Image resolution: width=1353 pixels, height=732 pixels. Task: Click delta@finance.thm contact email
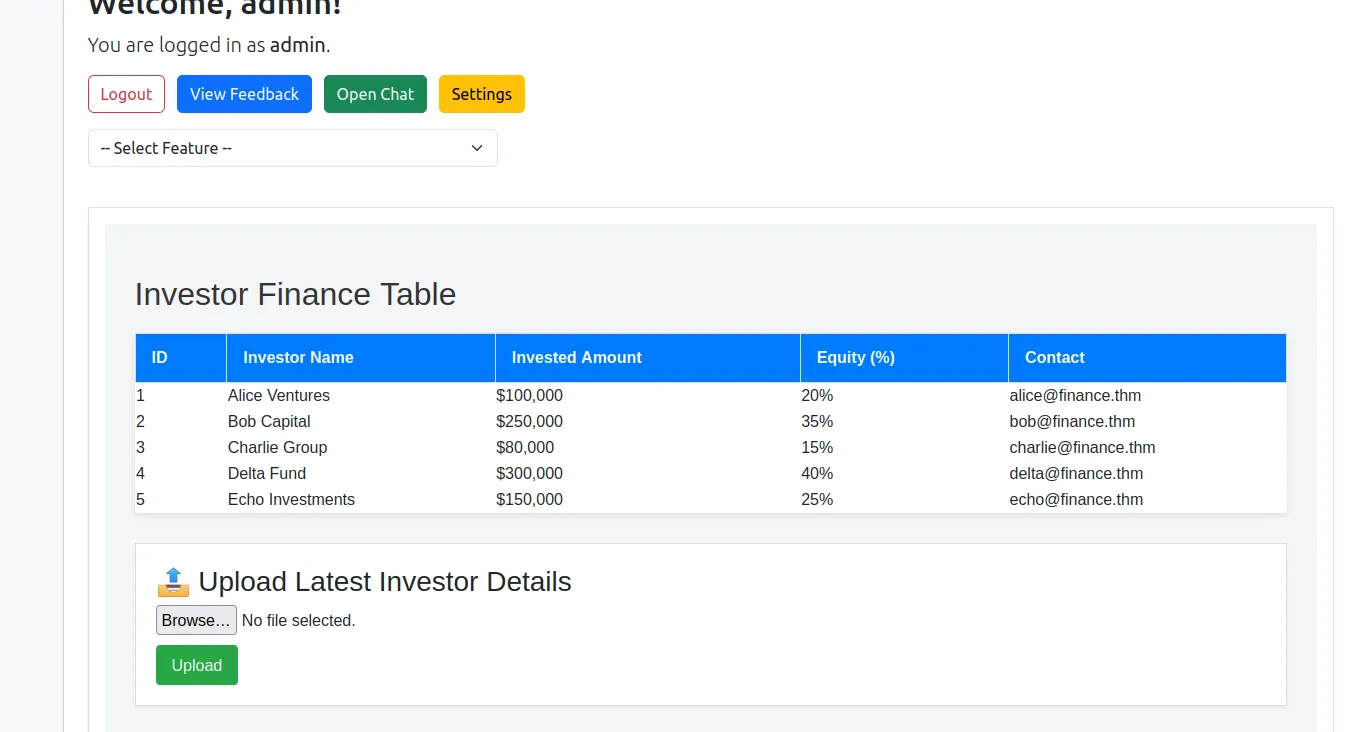[x=1076, y=473]
